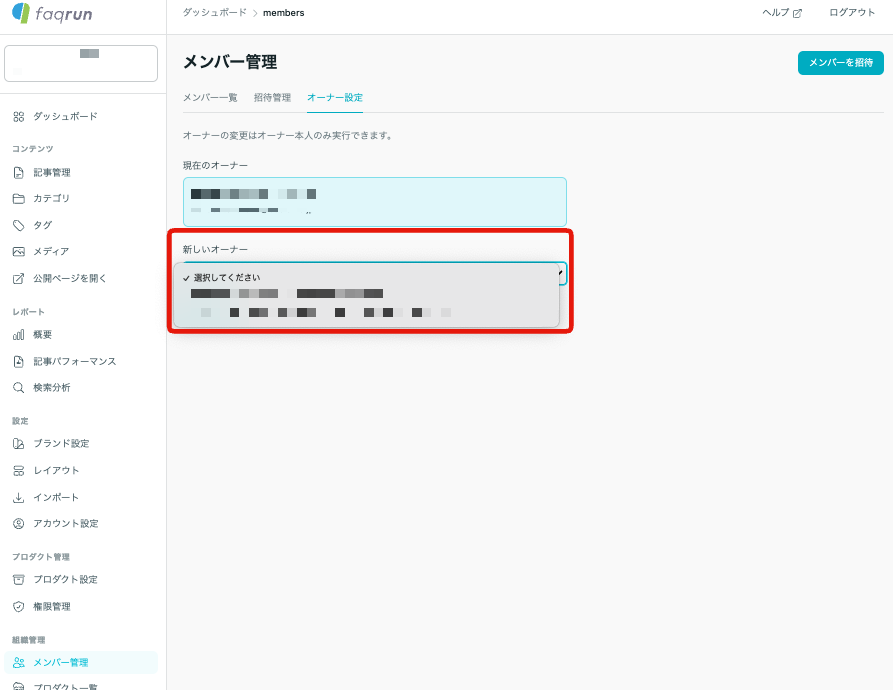Open the ブランド設定 icon
Image resolution: width=893 pixels, height=690 pixels.
tap(19, 443)
